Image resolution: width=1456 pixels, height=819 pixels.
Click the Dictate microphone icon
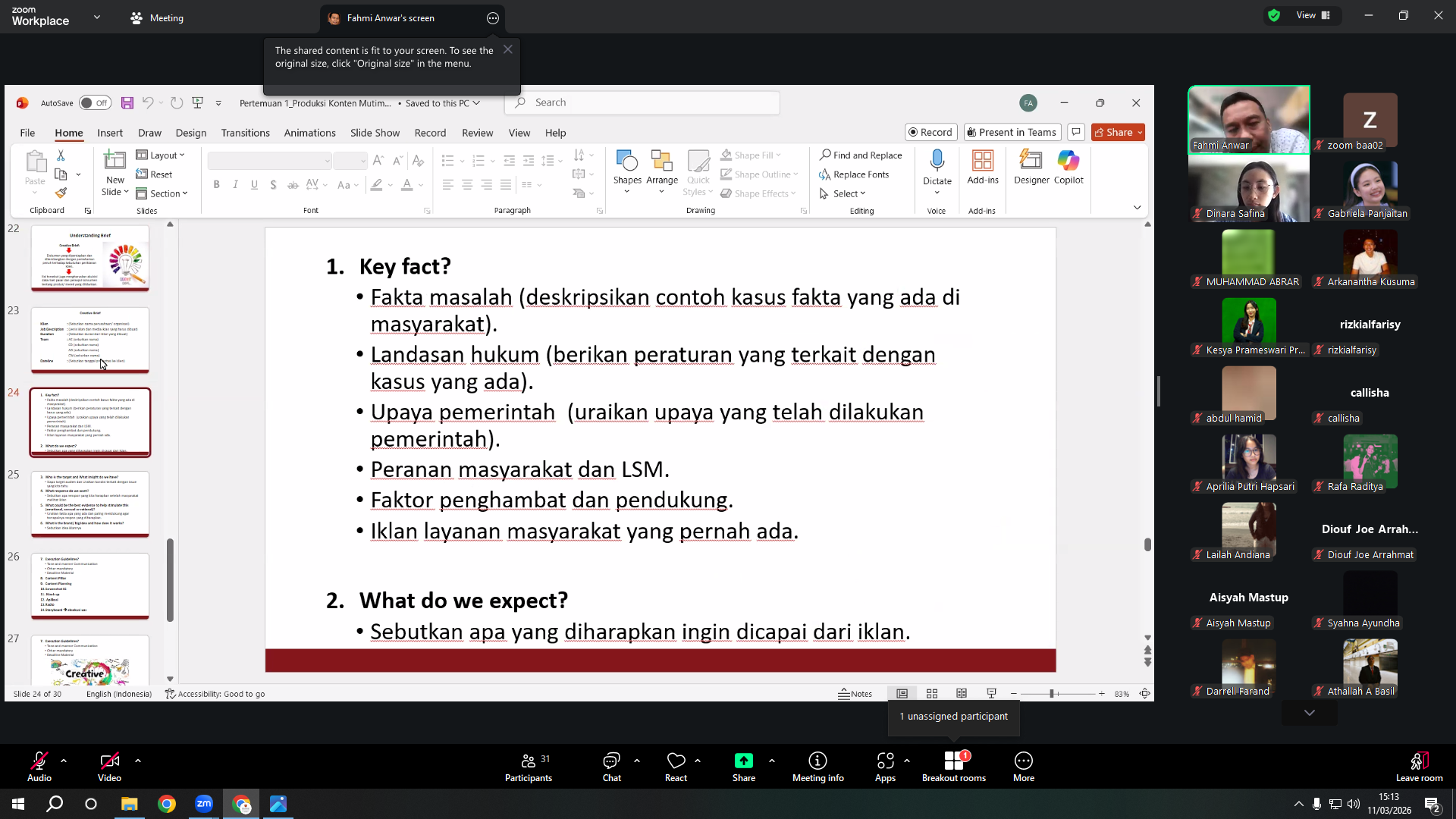pos(937,160)
